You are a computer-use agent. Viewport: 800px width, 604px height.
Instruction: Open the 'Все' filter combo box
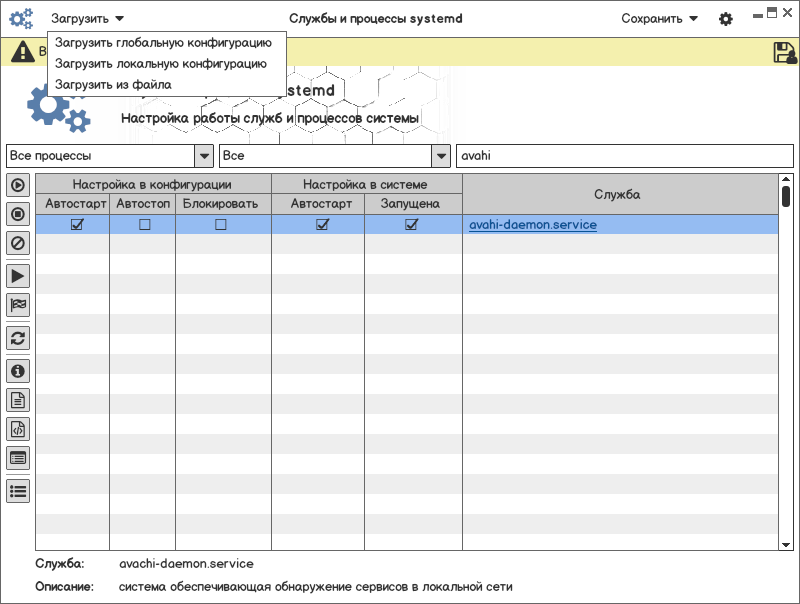441,156
